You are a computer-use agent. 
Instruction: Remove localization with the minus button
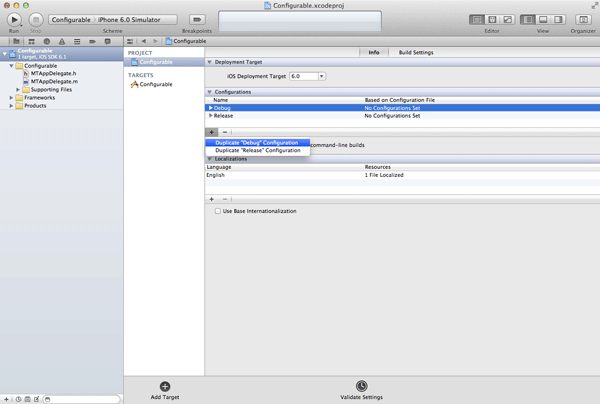tap(225, 199)
